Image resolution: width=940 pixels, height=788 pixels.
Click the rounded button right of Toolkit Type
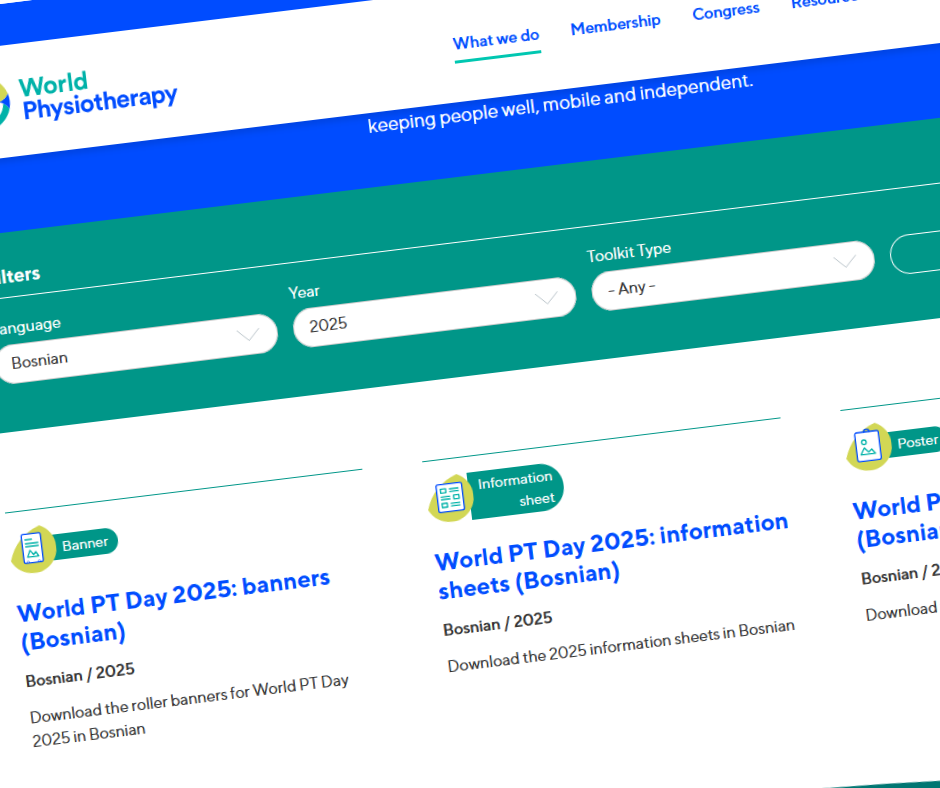tap(915, 251)
